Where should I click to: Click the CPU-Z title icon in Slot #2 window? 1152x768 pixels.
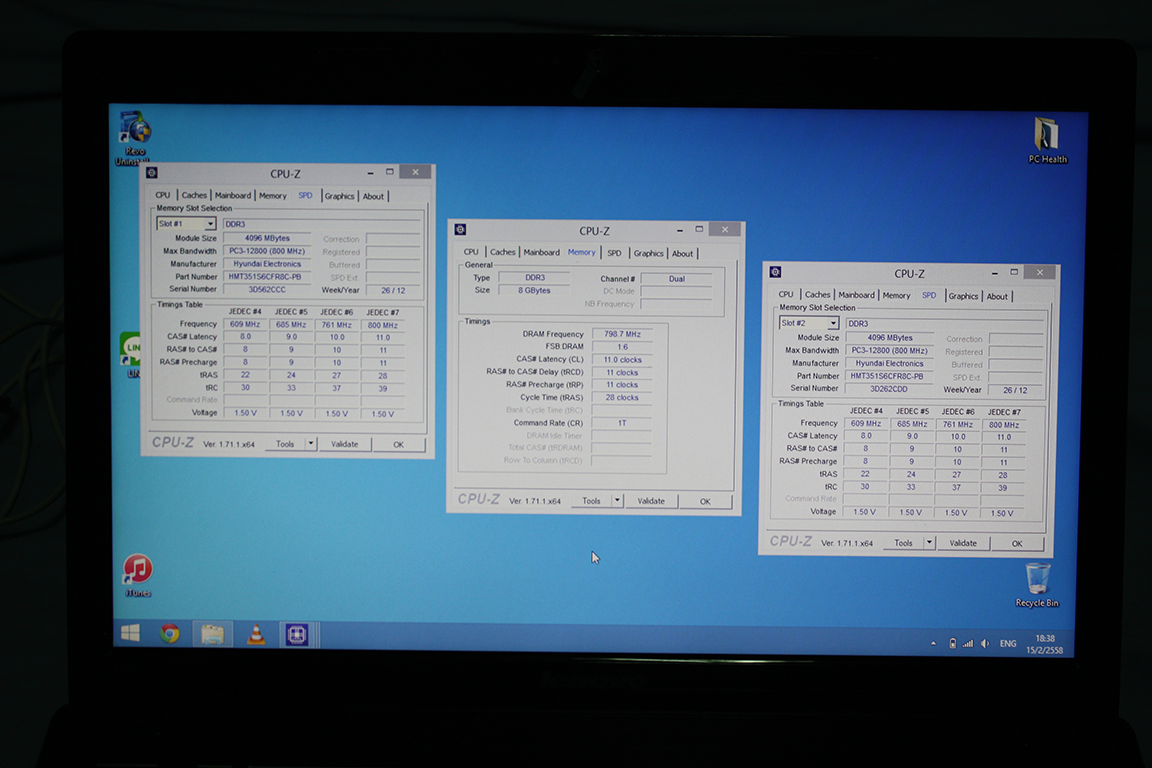(775, 273)
